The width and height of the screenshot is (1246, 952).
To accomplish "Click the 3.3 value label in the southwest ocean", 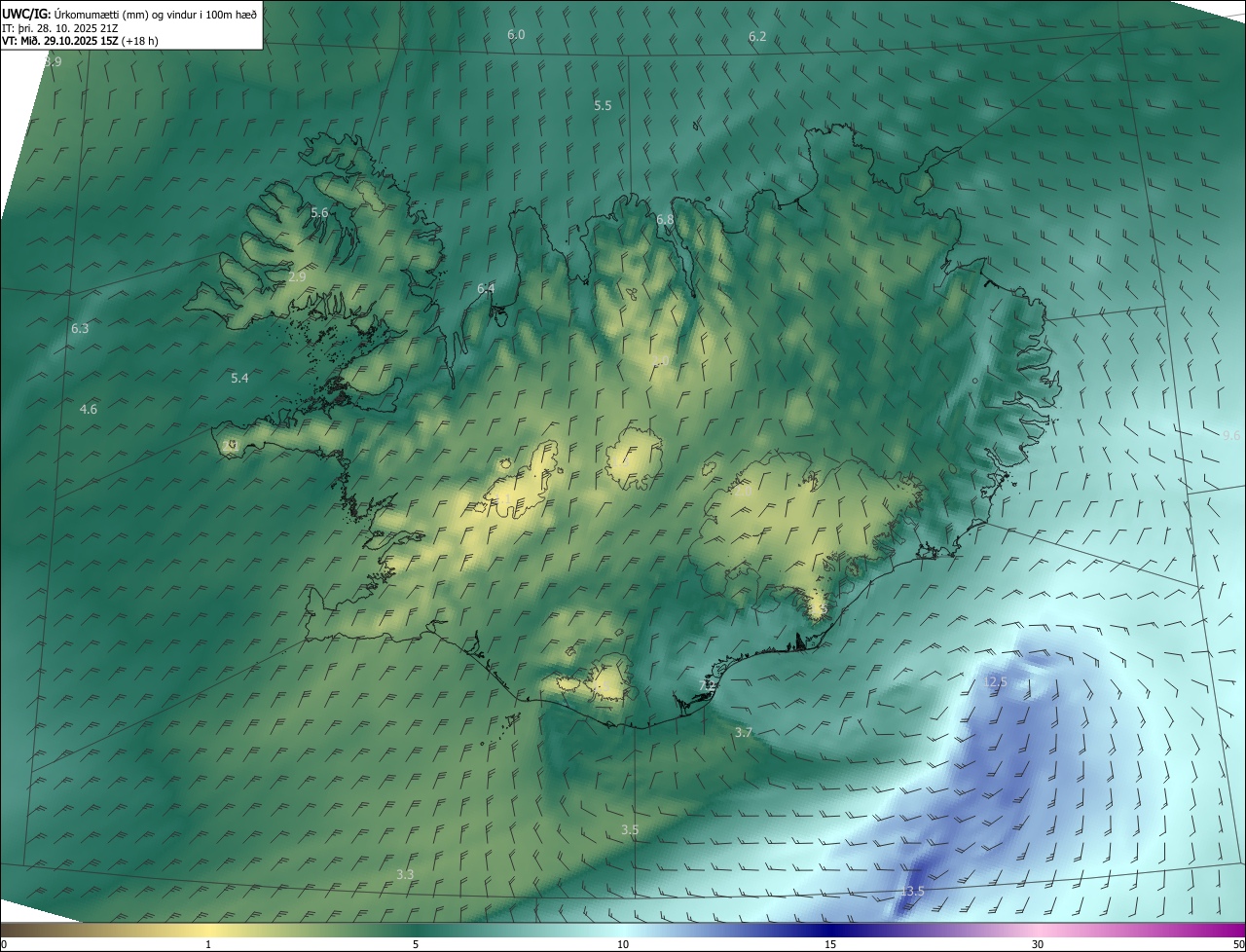I will click(405, 875).
